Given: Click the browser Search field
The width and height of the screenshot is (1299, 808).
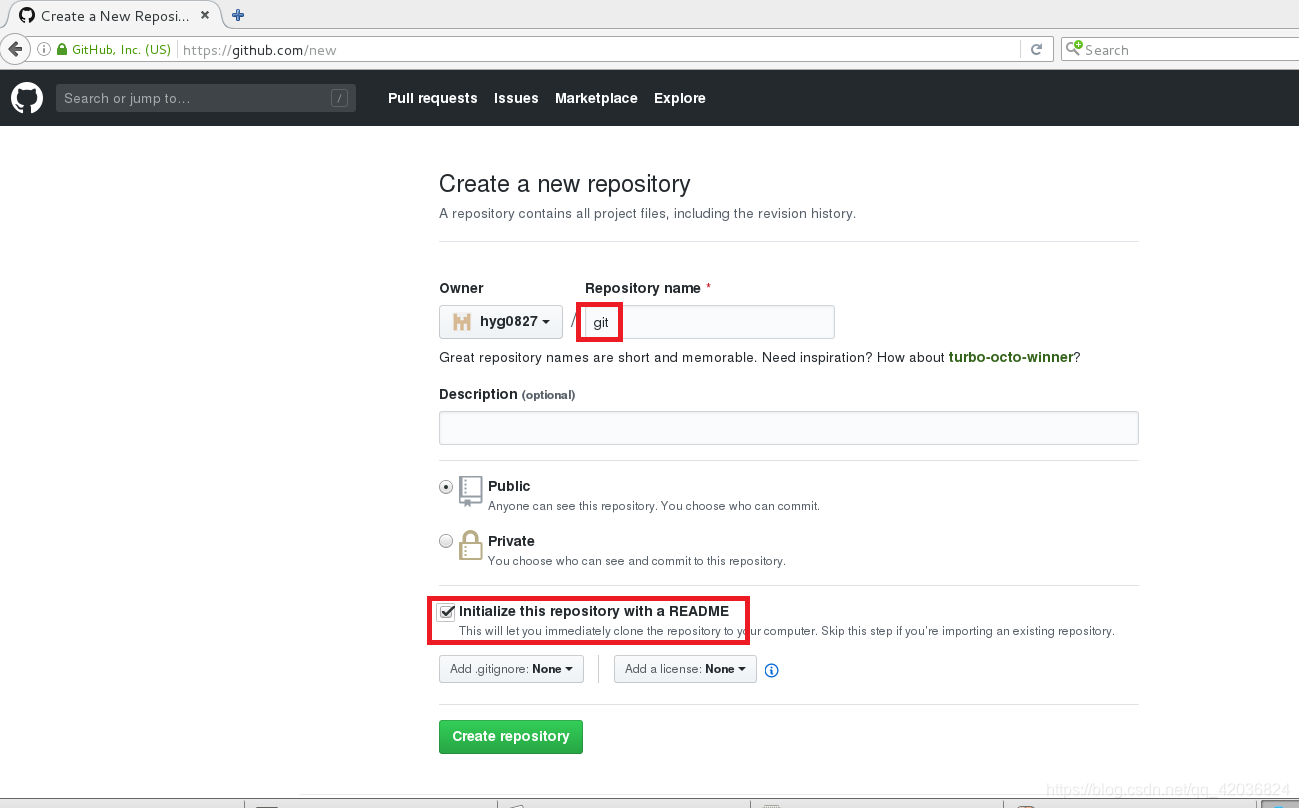Looking at the screenshot, I should click(x=1180, y=49).
